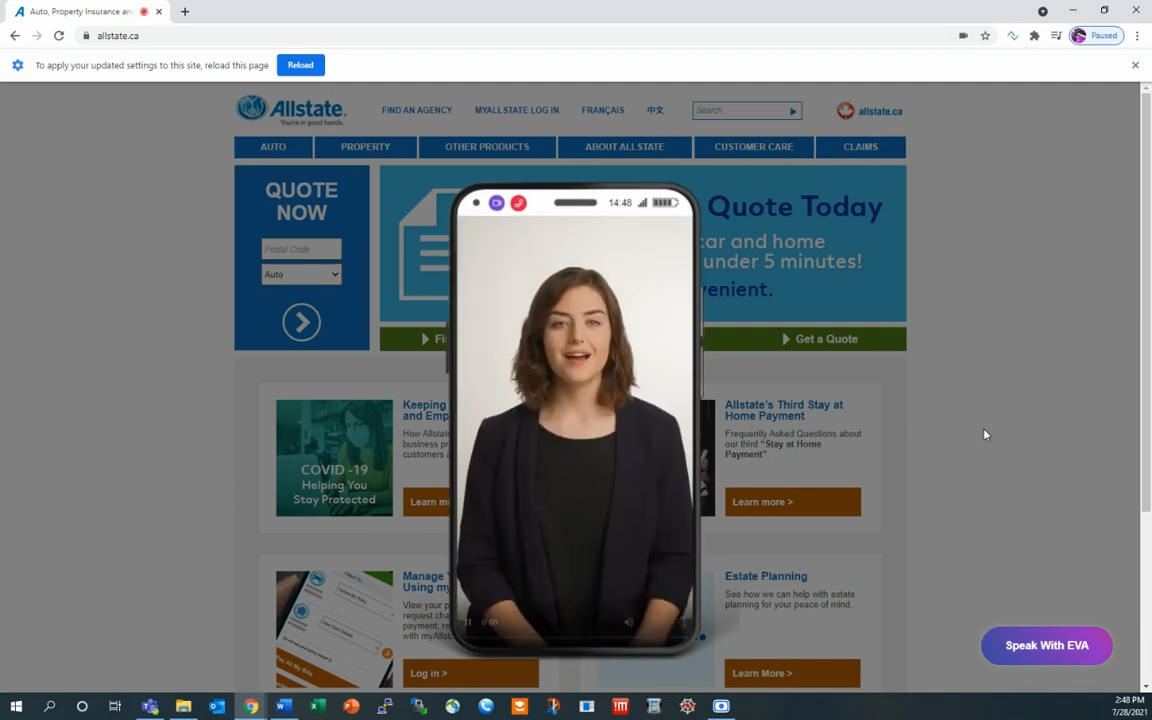Click the allstate.ca maple leaf logo
Viewport: 1152px width, 720px height.
(869, 111)
